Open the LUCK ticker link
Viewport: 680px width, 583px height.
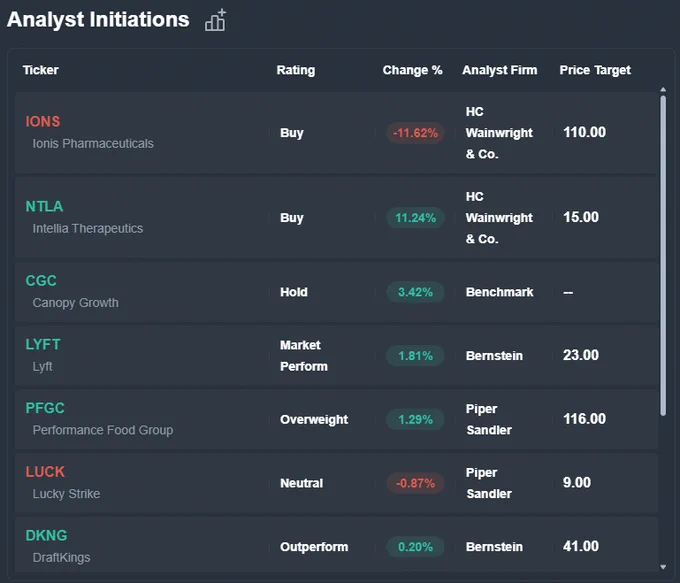click(x=45, y=472)
